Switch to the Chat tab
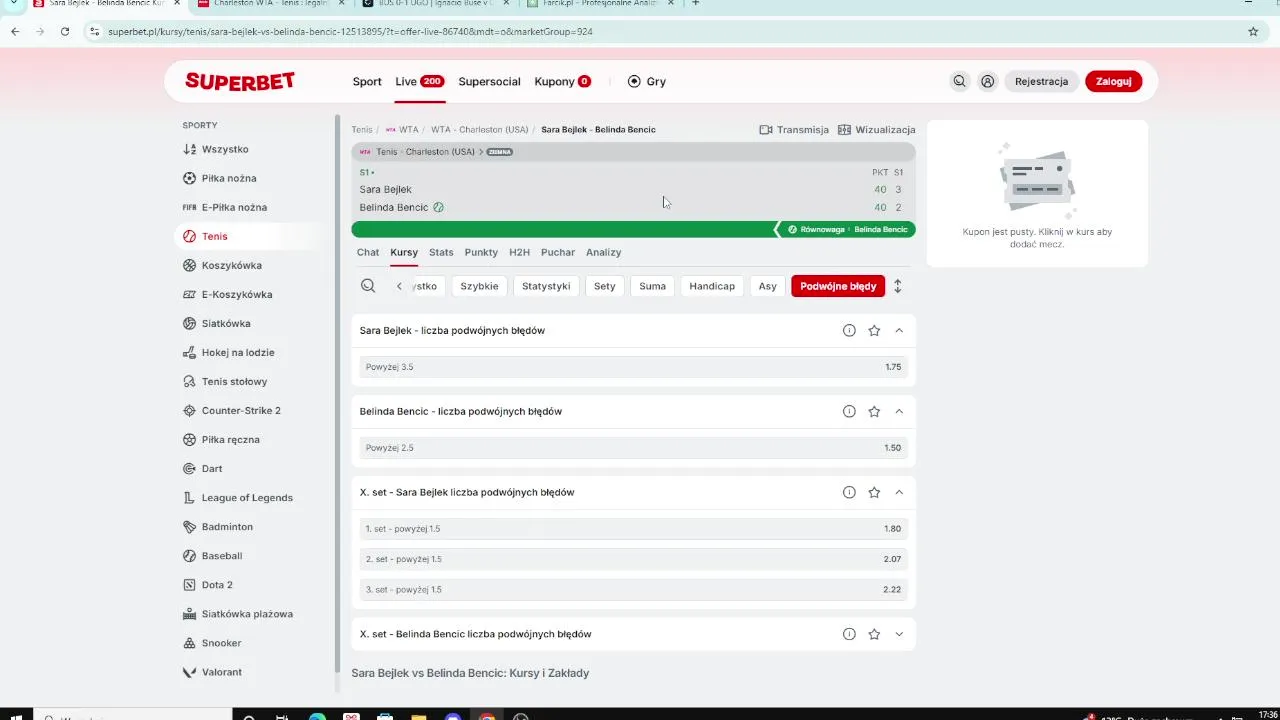 368,252
